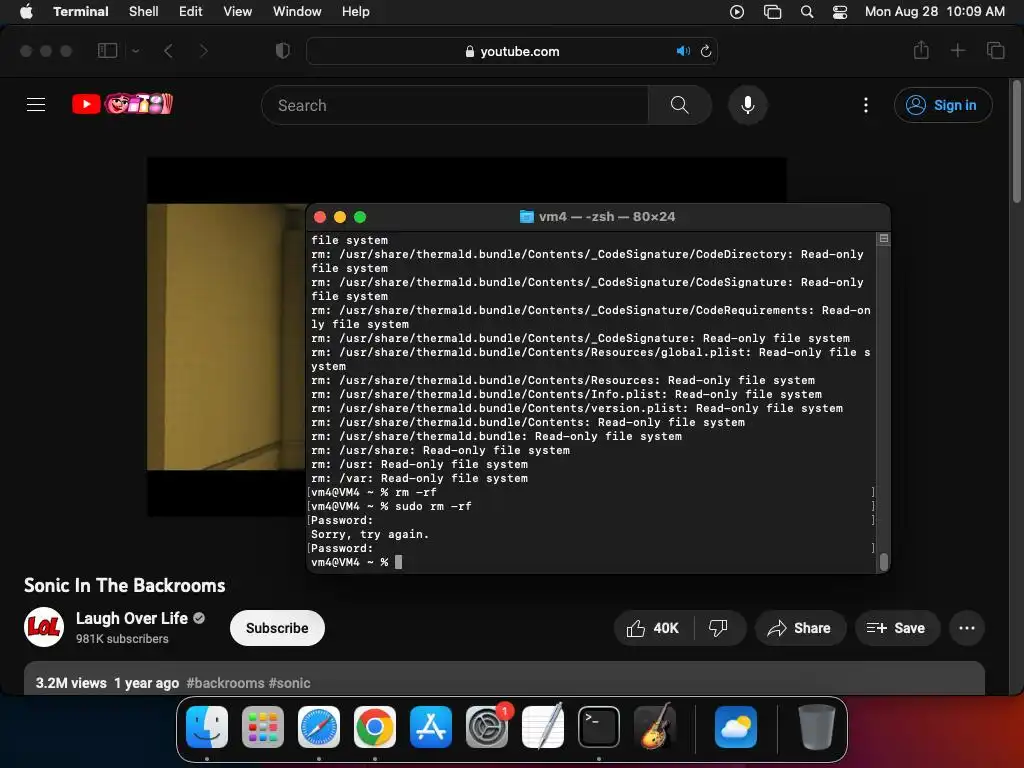
Task: Open more video actions ellipsis
Action: tap(967, 628)
